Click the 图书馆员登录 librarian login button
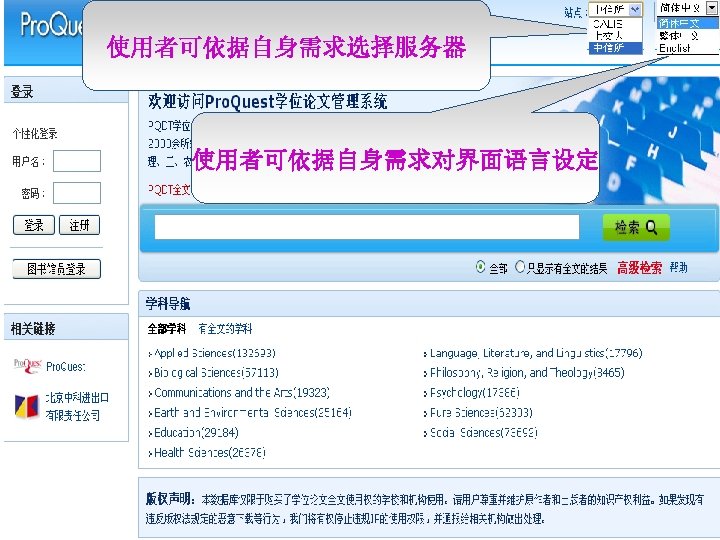 [56, 269]
